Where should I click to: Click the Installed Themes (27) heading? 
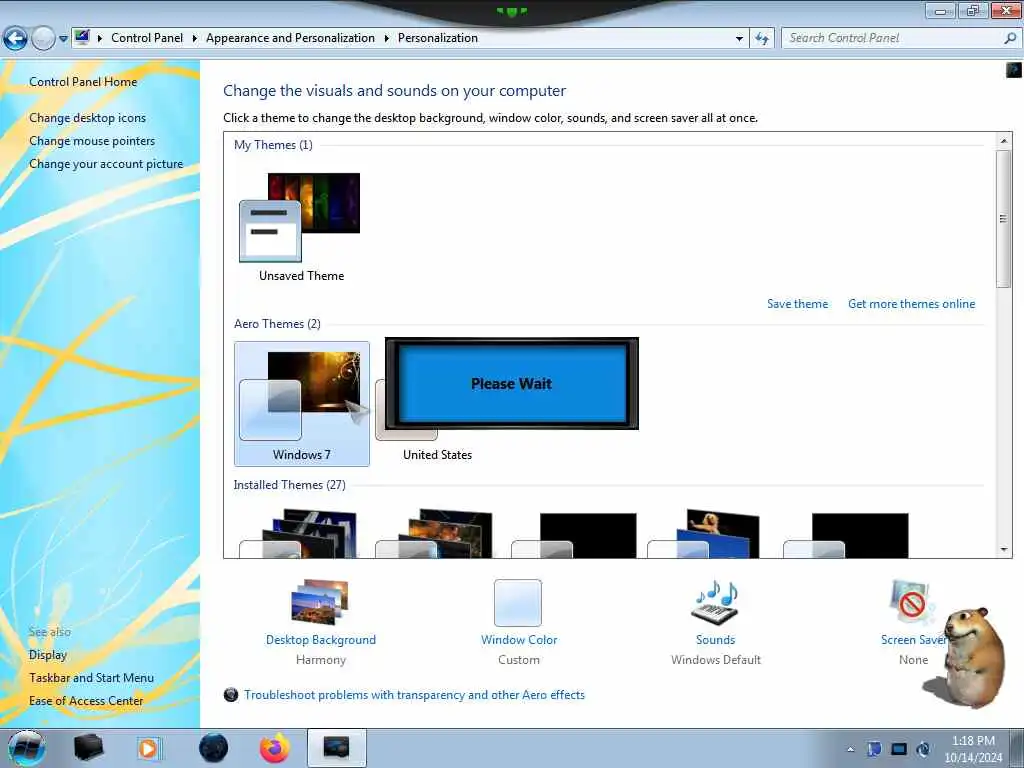289,485
